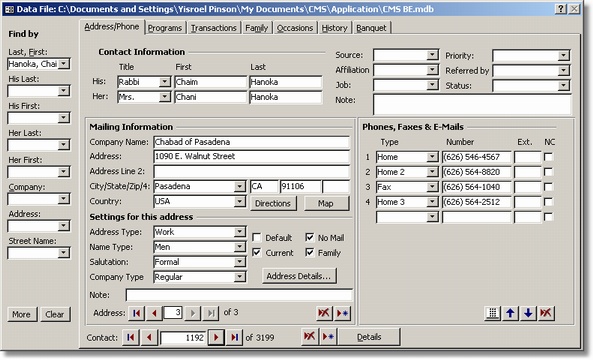Viewport: 593px width, 360px height.
Task: Open the phone grid view icon
Action: click(x=492, y=313)
